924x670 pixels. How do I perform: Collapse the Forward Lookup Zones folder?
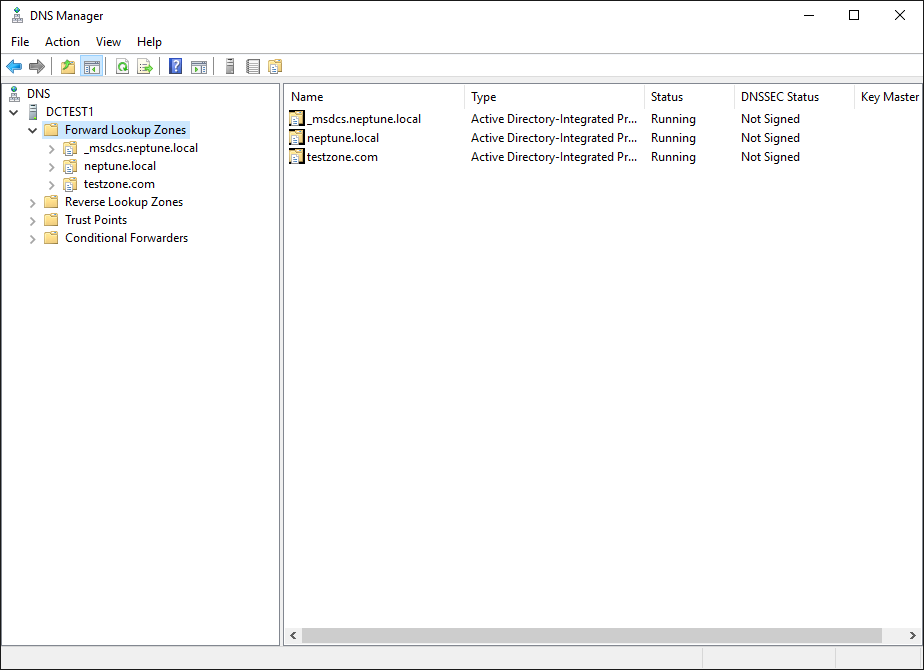[x=33, y=130]
